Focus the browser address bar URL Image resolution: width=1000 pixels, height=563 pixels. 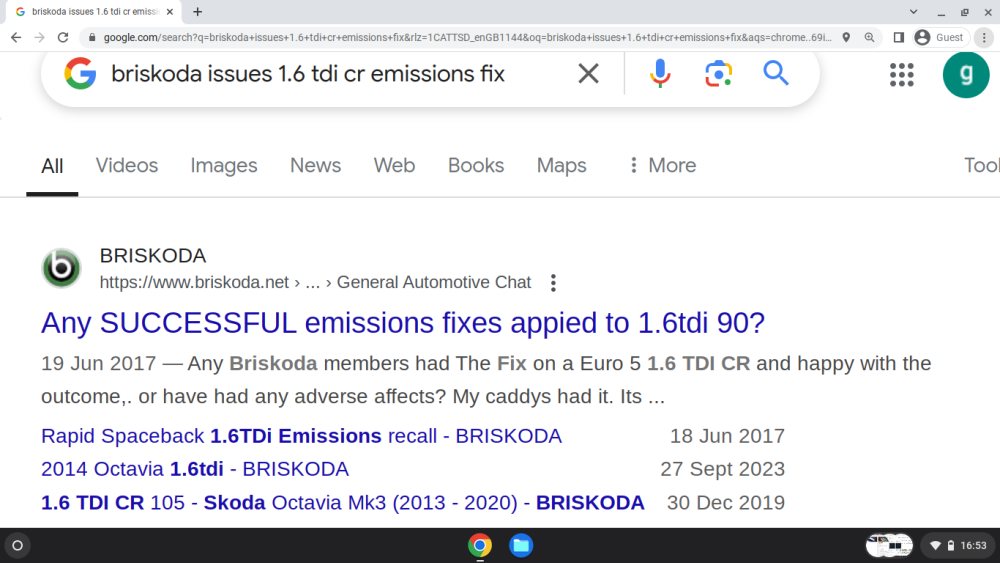[x=467, y=38]
